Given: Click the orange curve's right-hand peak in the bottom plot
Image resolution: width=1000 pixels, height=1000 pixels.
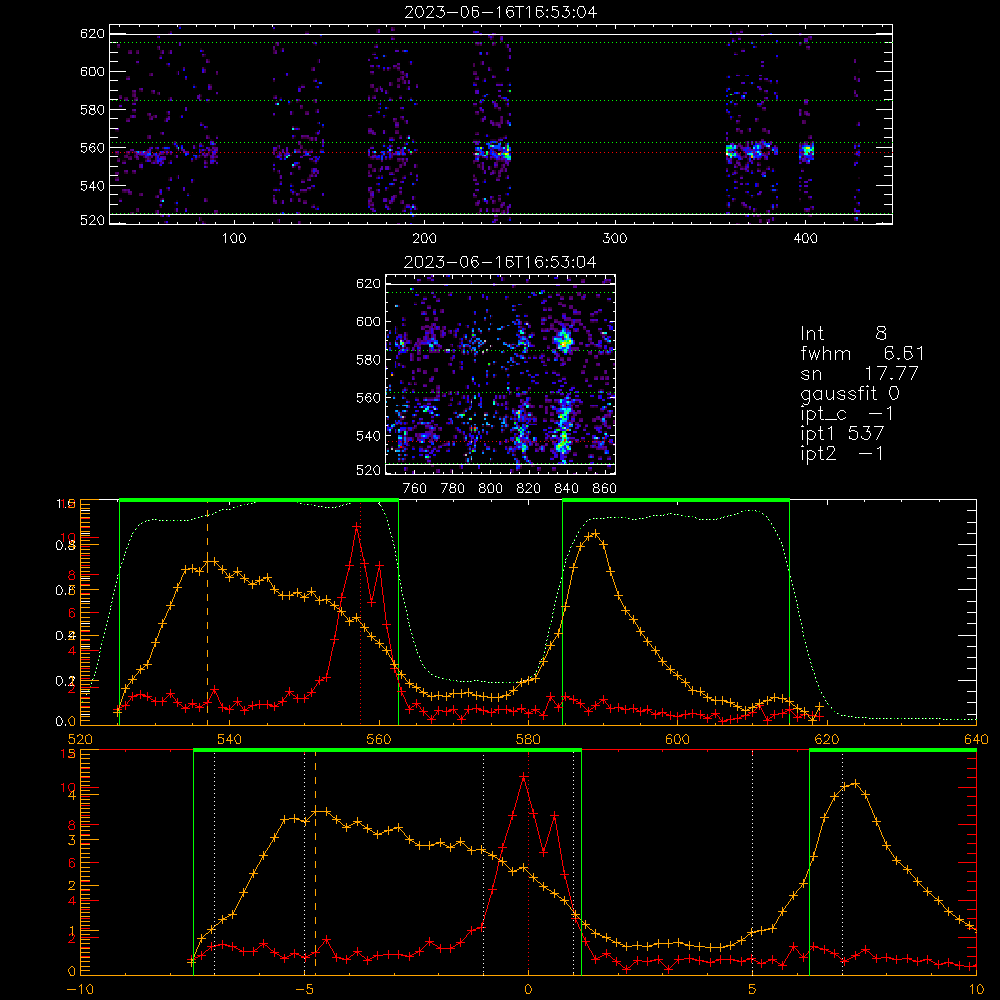Looking at the screenshot, I should click(855, 783).
